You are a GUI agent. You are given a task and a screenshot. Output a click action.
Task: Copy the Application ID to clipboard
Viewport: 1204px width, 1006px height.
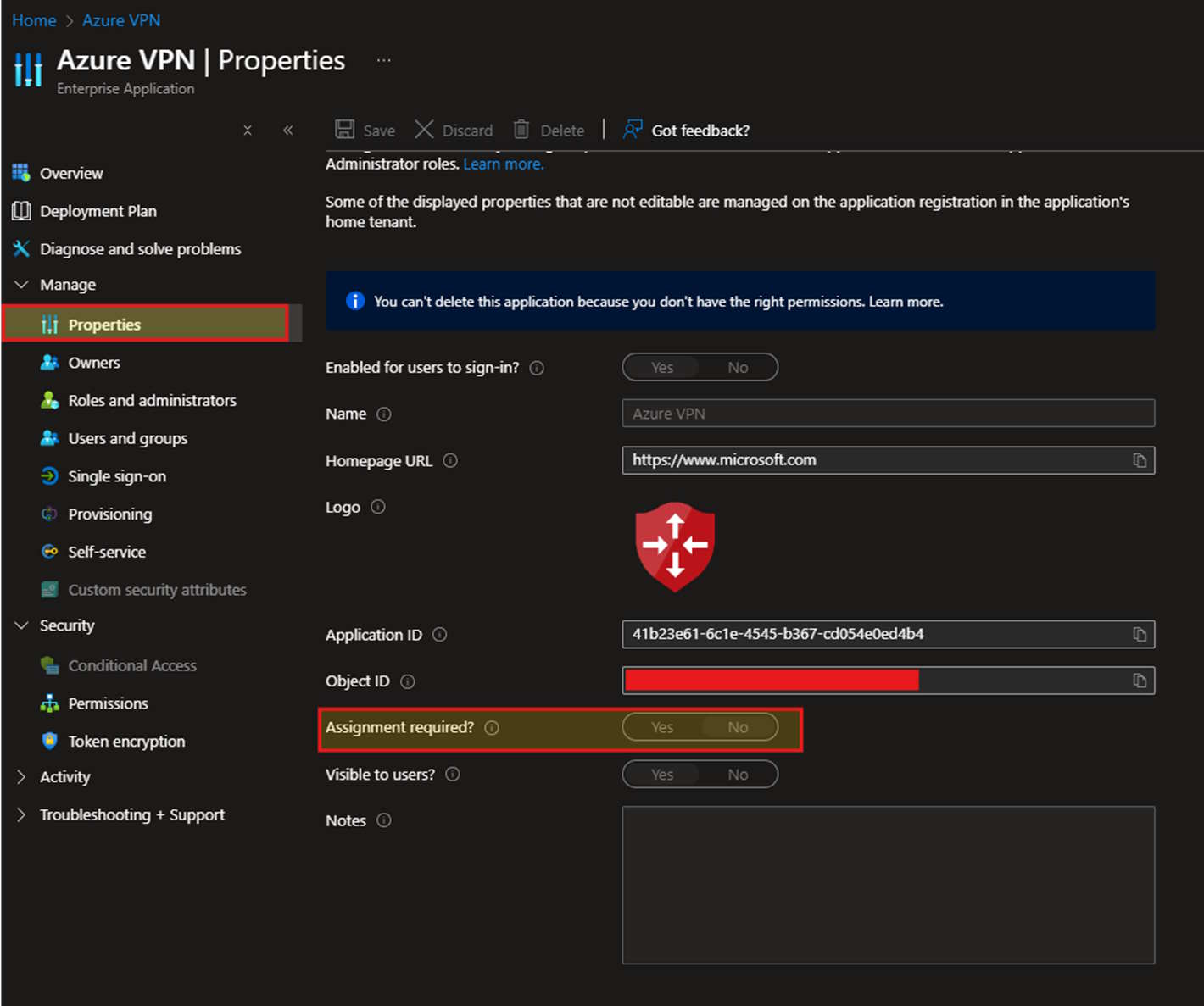point(1140,635)
